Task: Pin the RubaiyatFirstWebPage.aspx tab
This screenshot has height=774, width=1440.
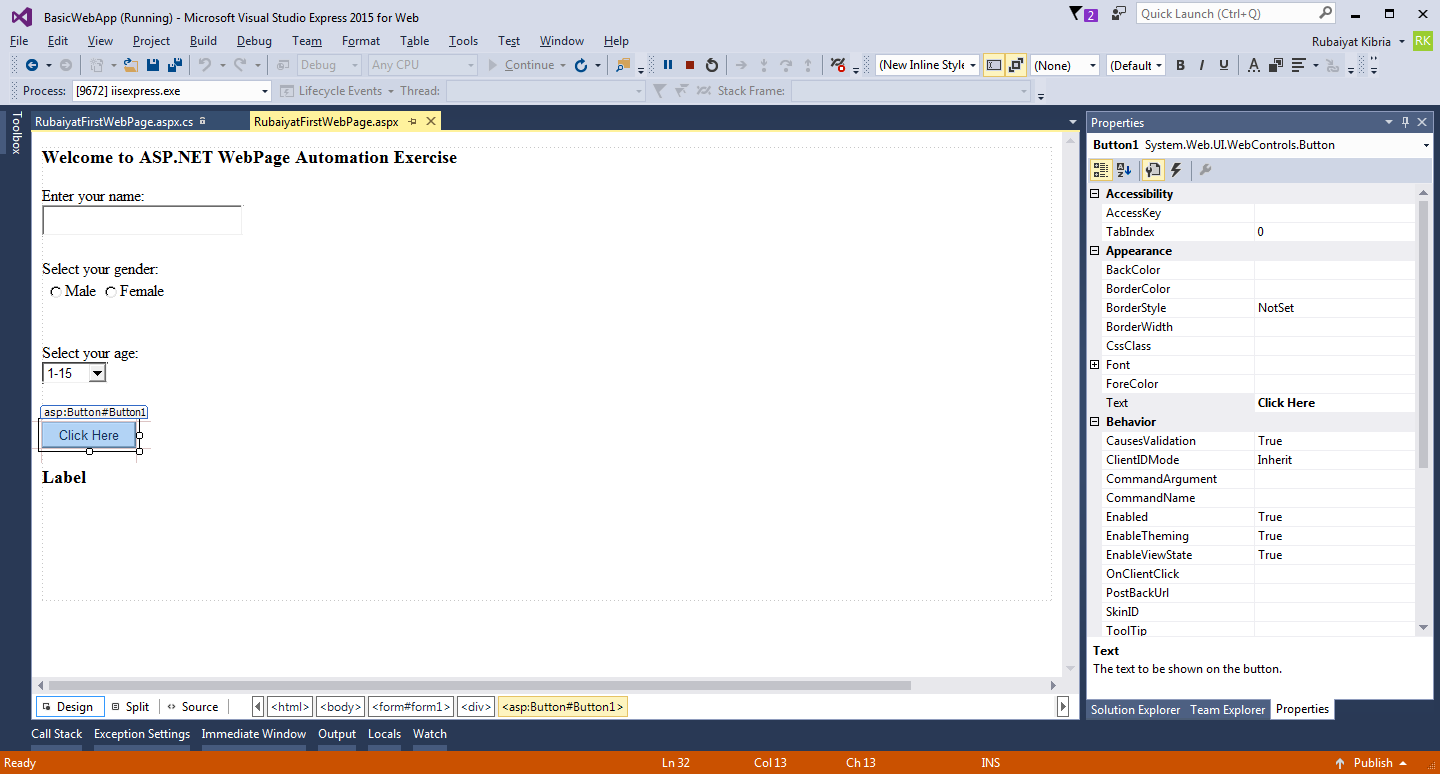Action: point(412,121)
